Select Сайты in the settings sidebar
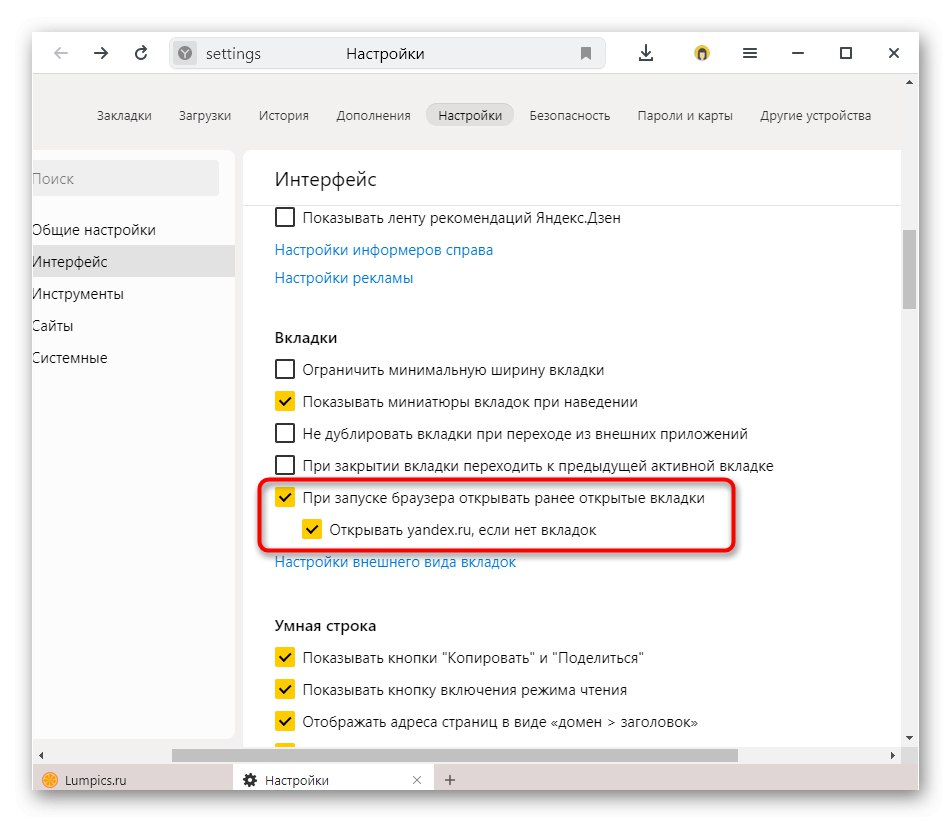 [x=54, y=325]
